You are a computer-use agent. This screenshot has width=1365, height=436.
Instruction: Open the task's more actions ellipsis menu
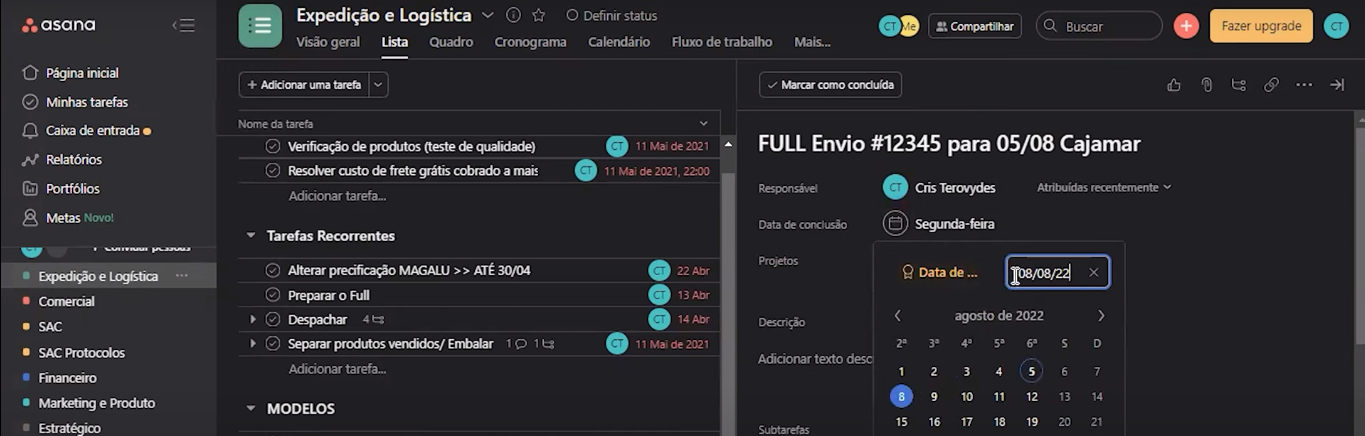[x=1304, y=85]
